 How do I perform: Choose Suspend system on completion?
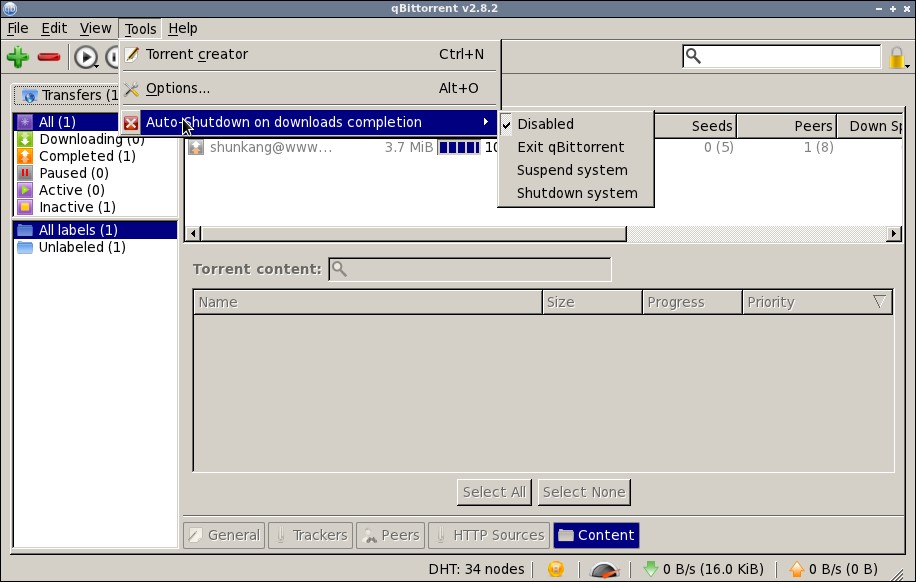[x=575, y=170]
